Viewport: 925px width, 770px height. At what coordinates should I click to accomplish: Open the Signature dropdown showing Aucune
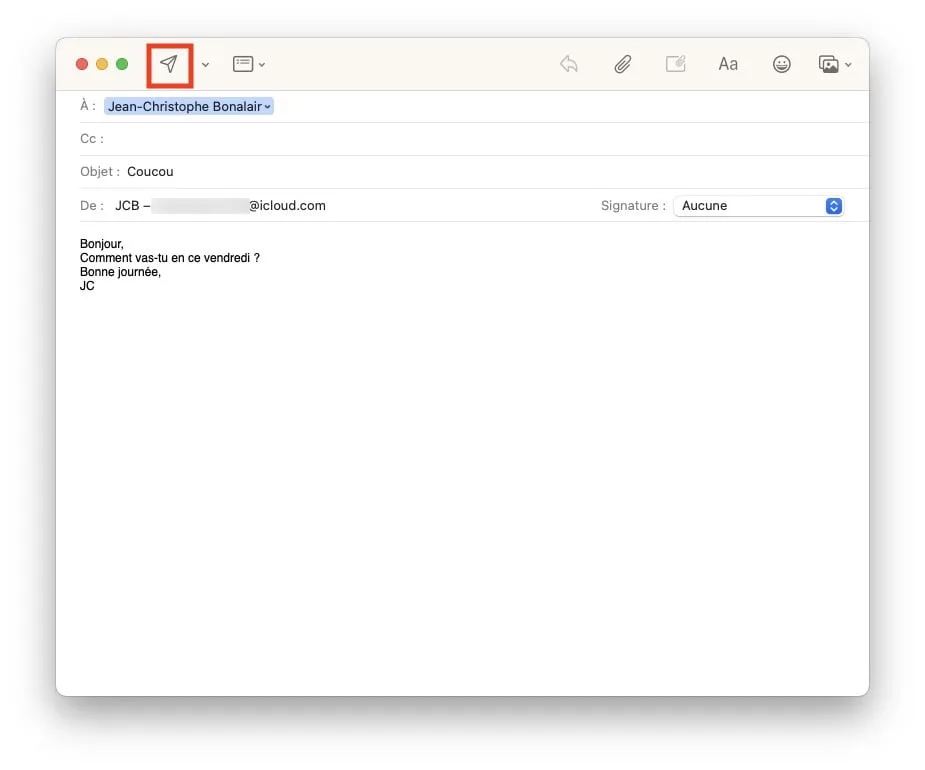click(x=758, y=205)
